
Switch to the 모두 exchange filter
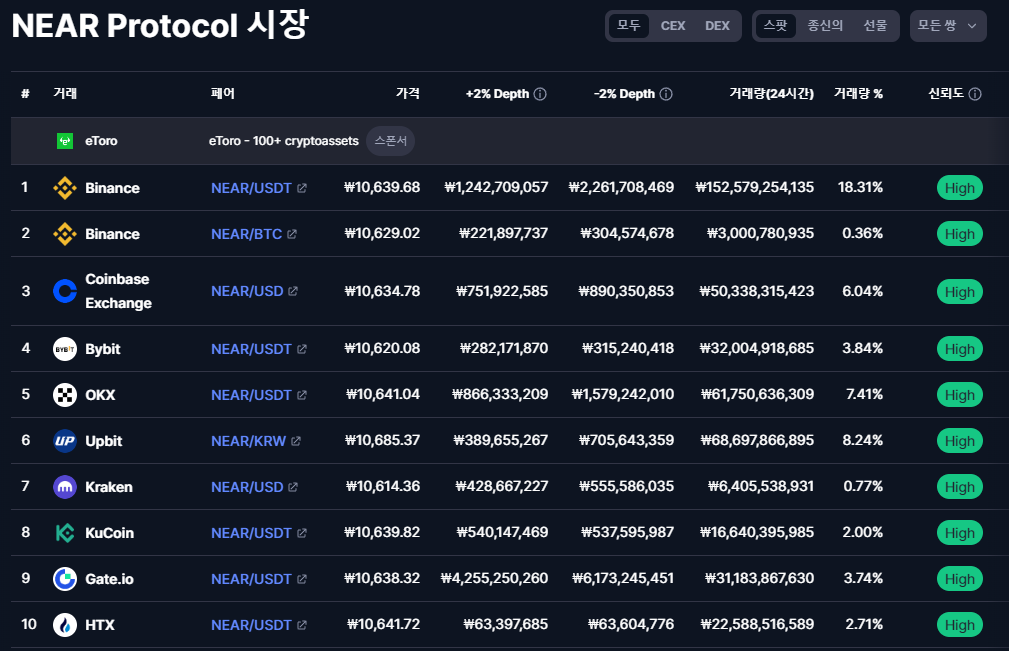point(629,26)
